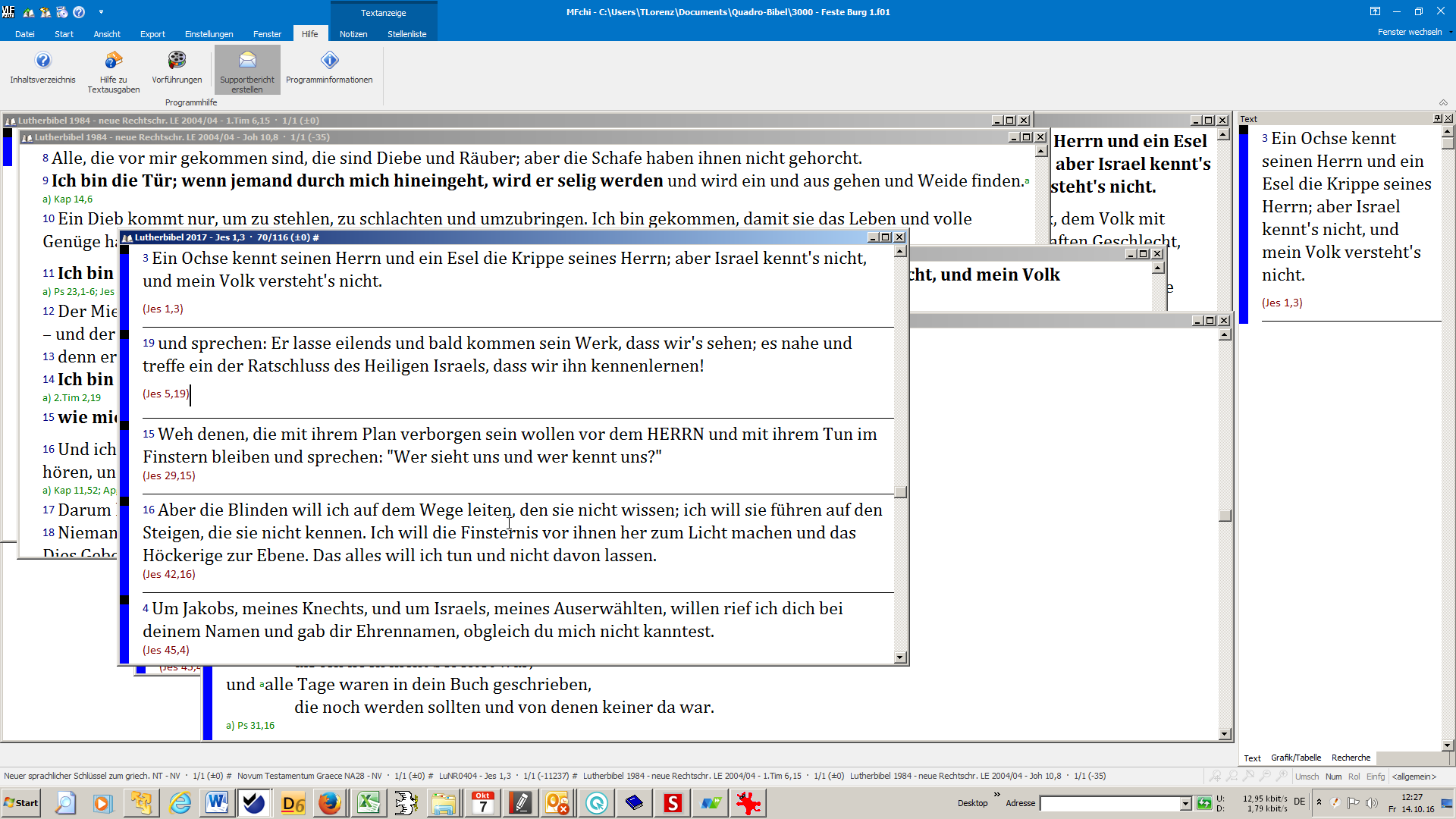The height and width of the screenshot is (819, 1456).
Task: Click blue help icon in title bar
Action: pos(79,12)
